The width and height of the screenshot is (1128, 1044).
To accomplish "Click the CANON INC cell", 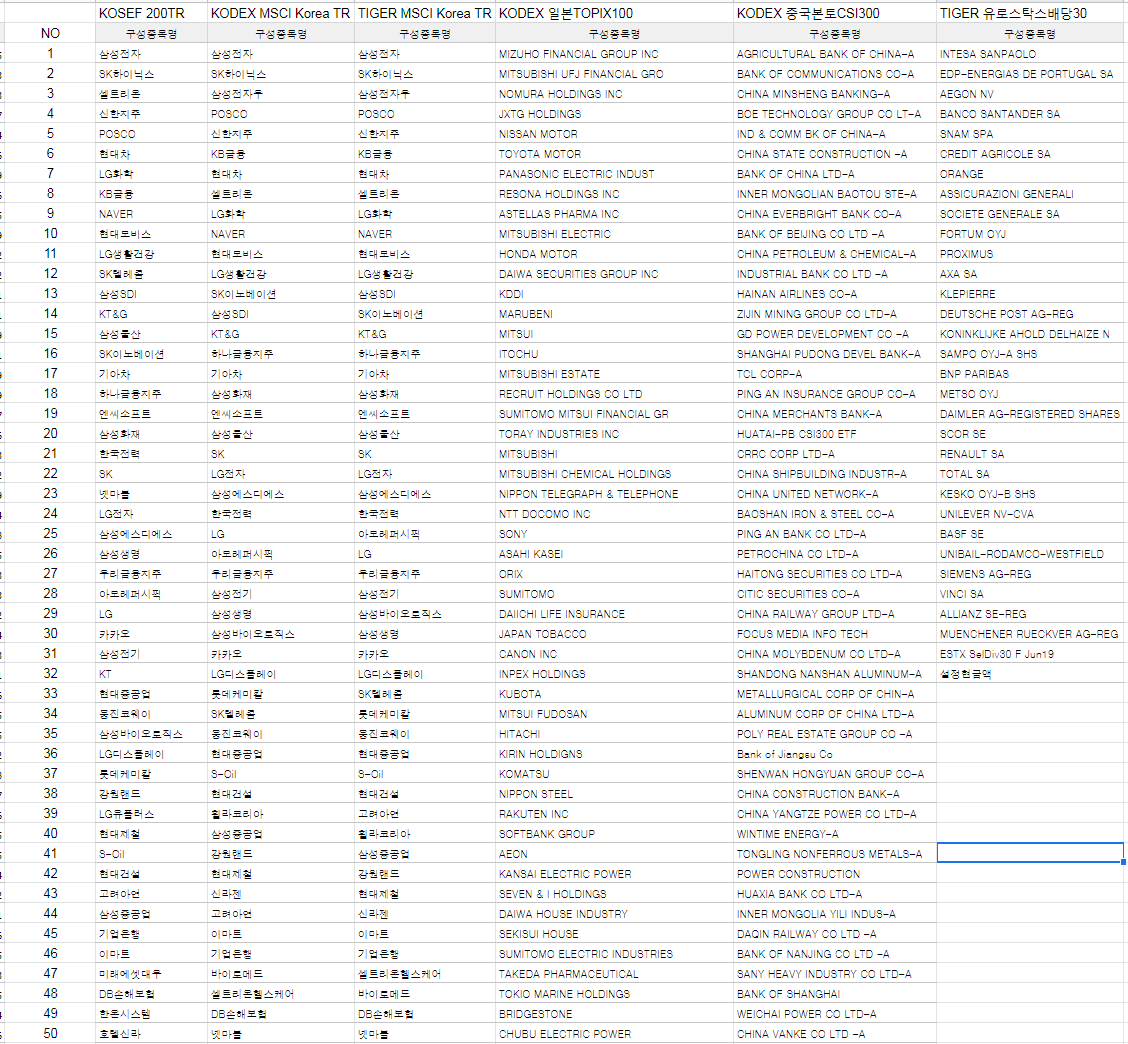I will pos(614,653).
